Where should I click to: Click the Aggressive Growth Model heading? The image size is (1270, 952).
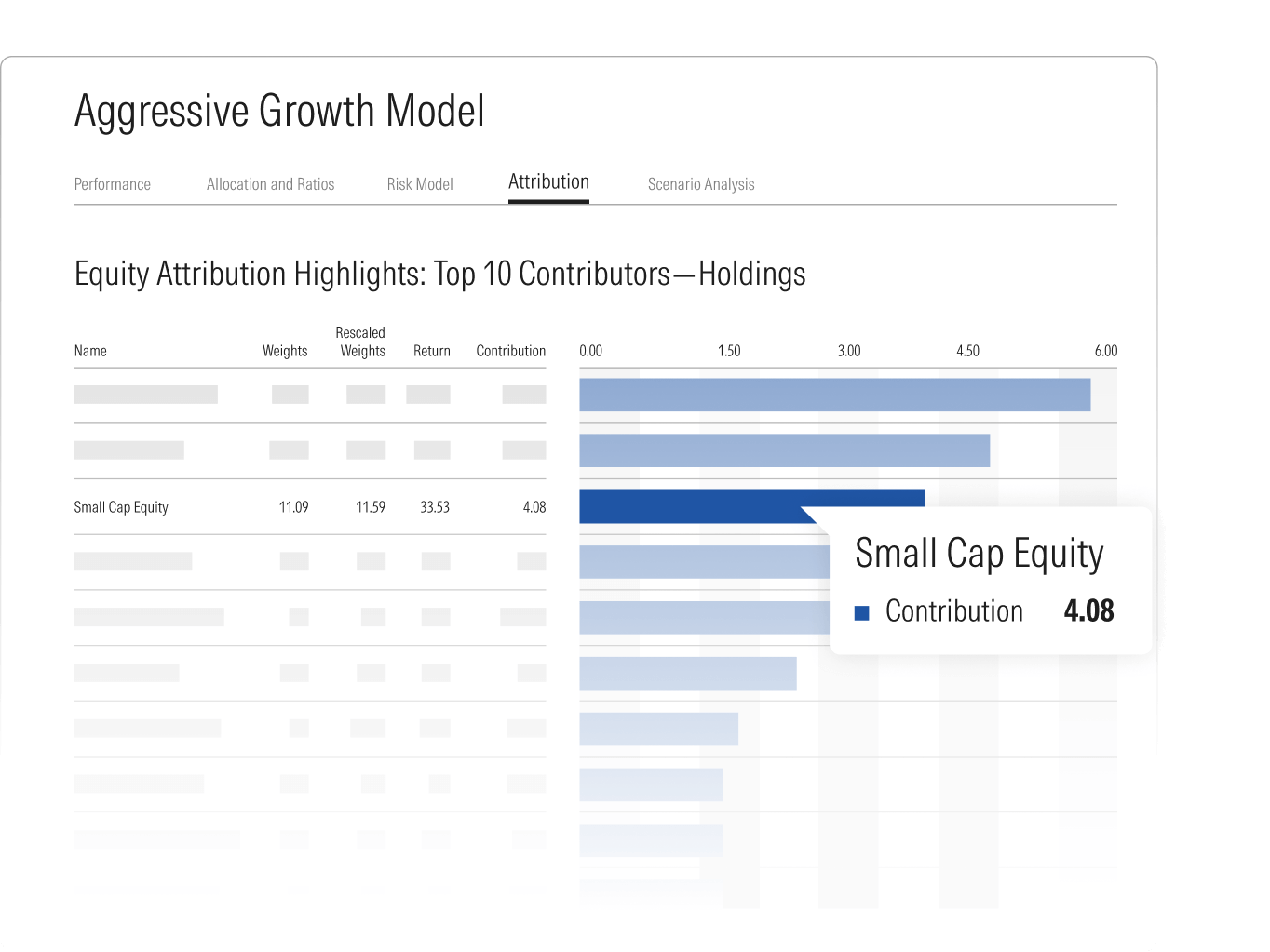point(279,111)
